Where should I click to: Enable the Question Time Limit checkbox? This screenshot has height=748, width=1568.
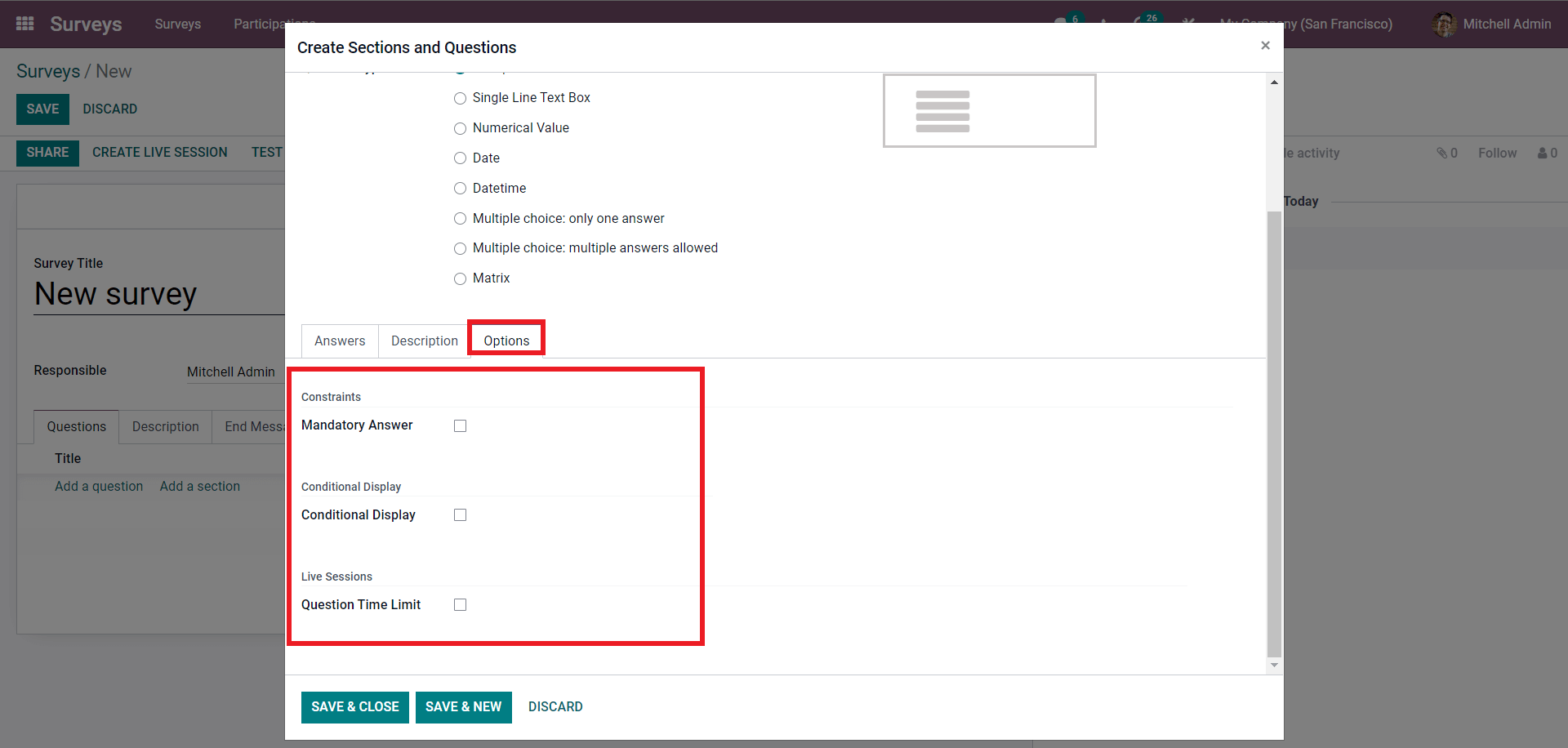coord(461,605)
